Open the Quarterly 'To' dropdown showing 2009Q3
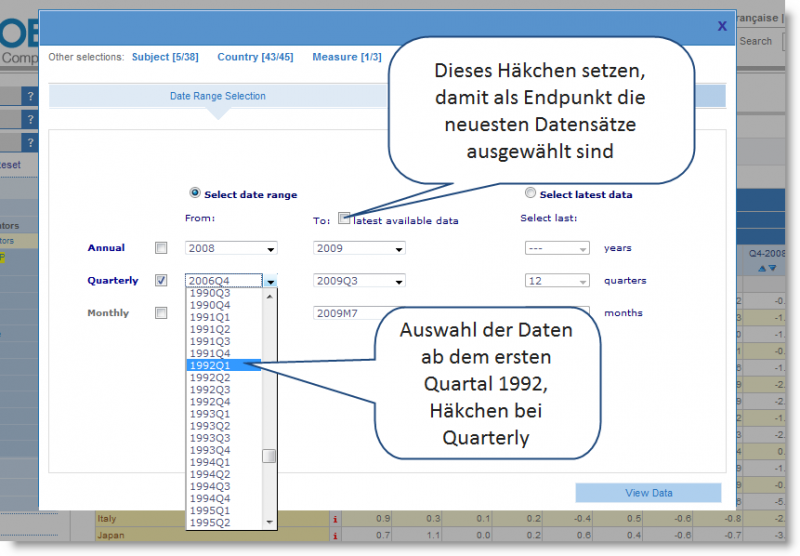Screen dimensions: 800x556 click(359, 281)
